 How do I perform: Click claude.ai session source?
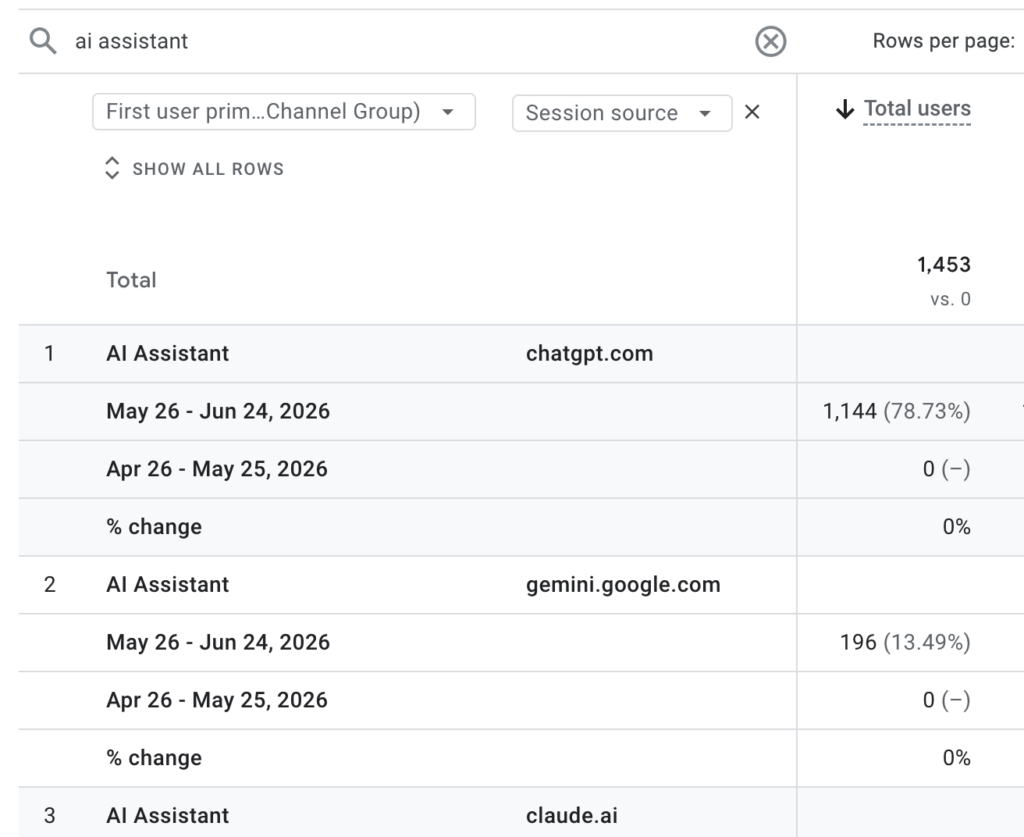571,815
